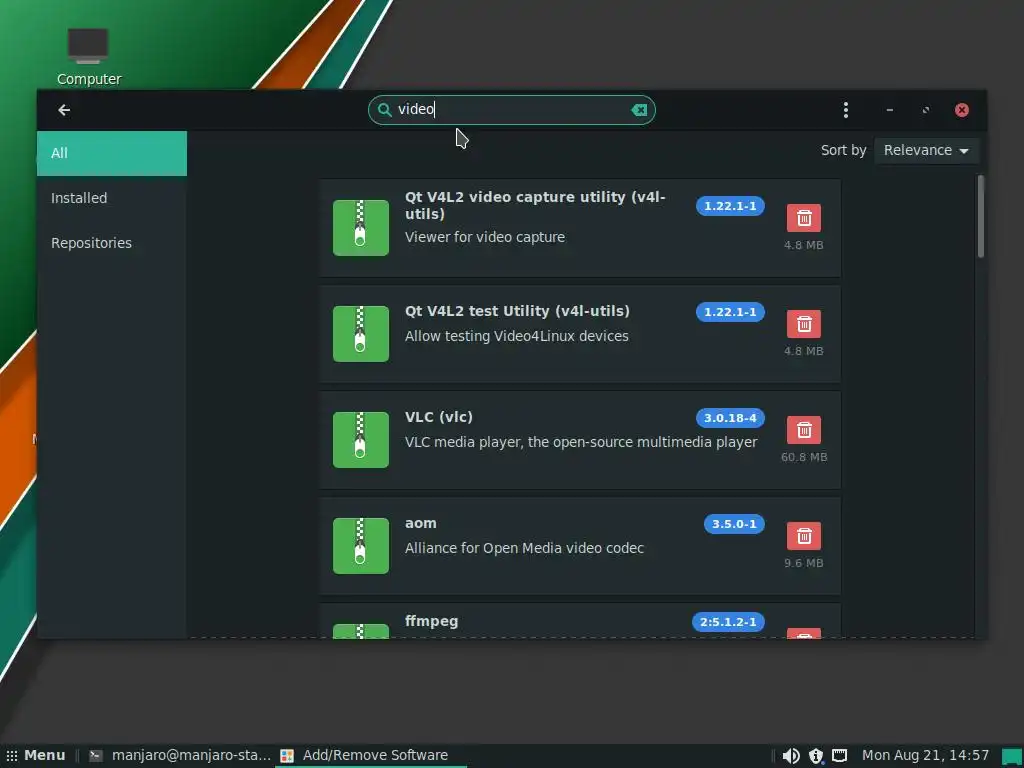
Task: Open the network tray icon
Action: click(x=839, y=756)
